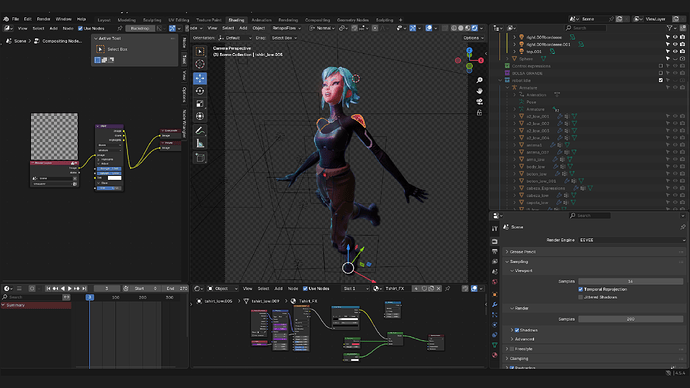Click the zoom magnifier icon in viewport
This screenshot has width=690, height=388.
[479, 80]
